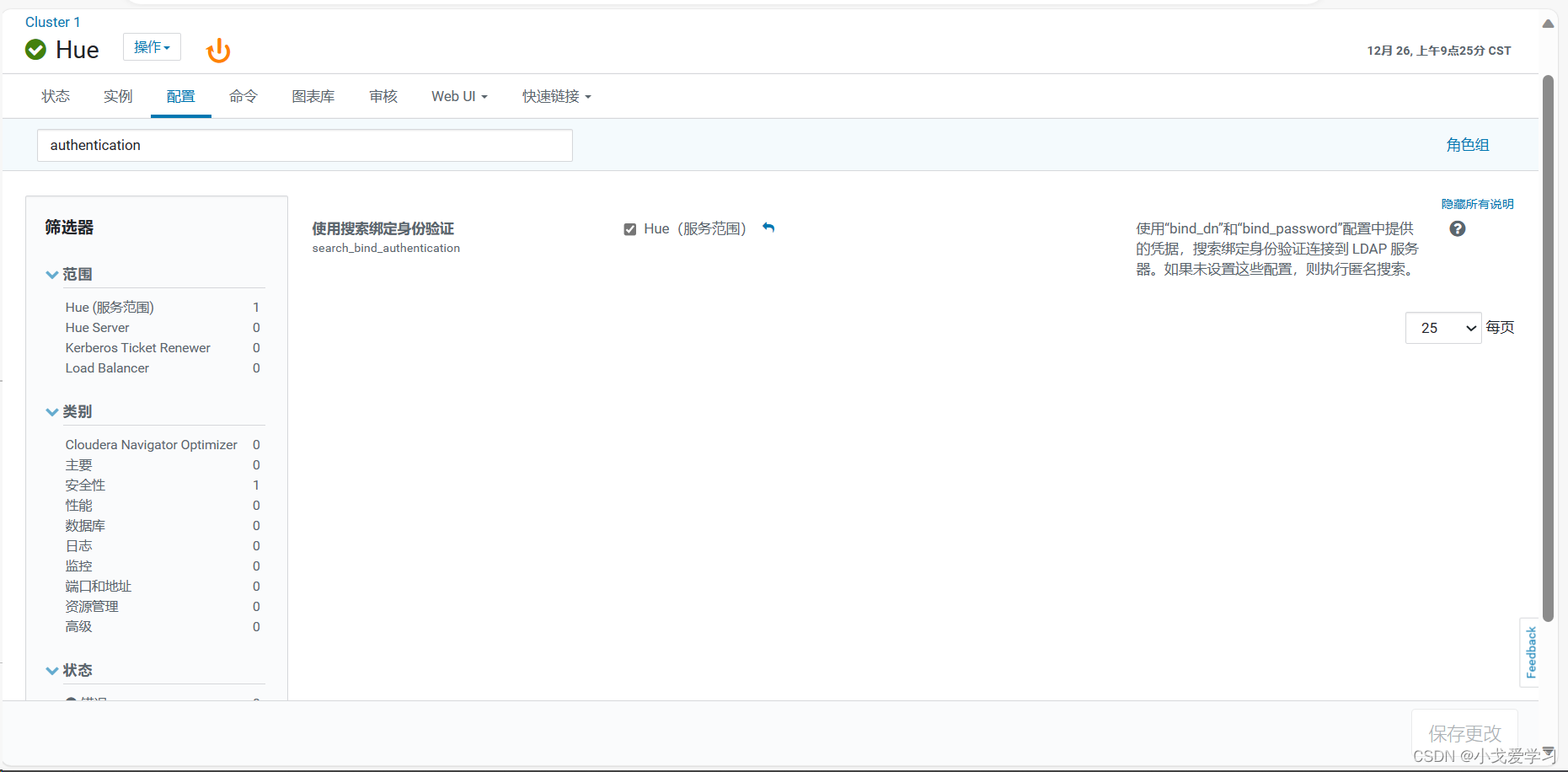Filter by Load Balancer scope

(107, 368)
